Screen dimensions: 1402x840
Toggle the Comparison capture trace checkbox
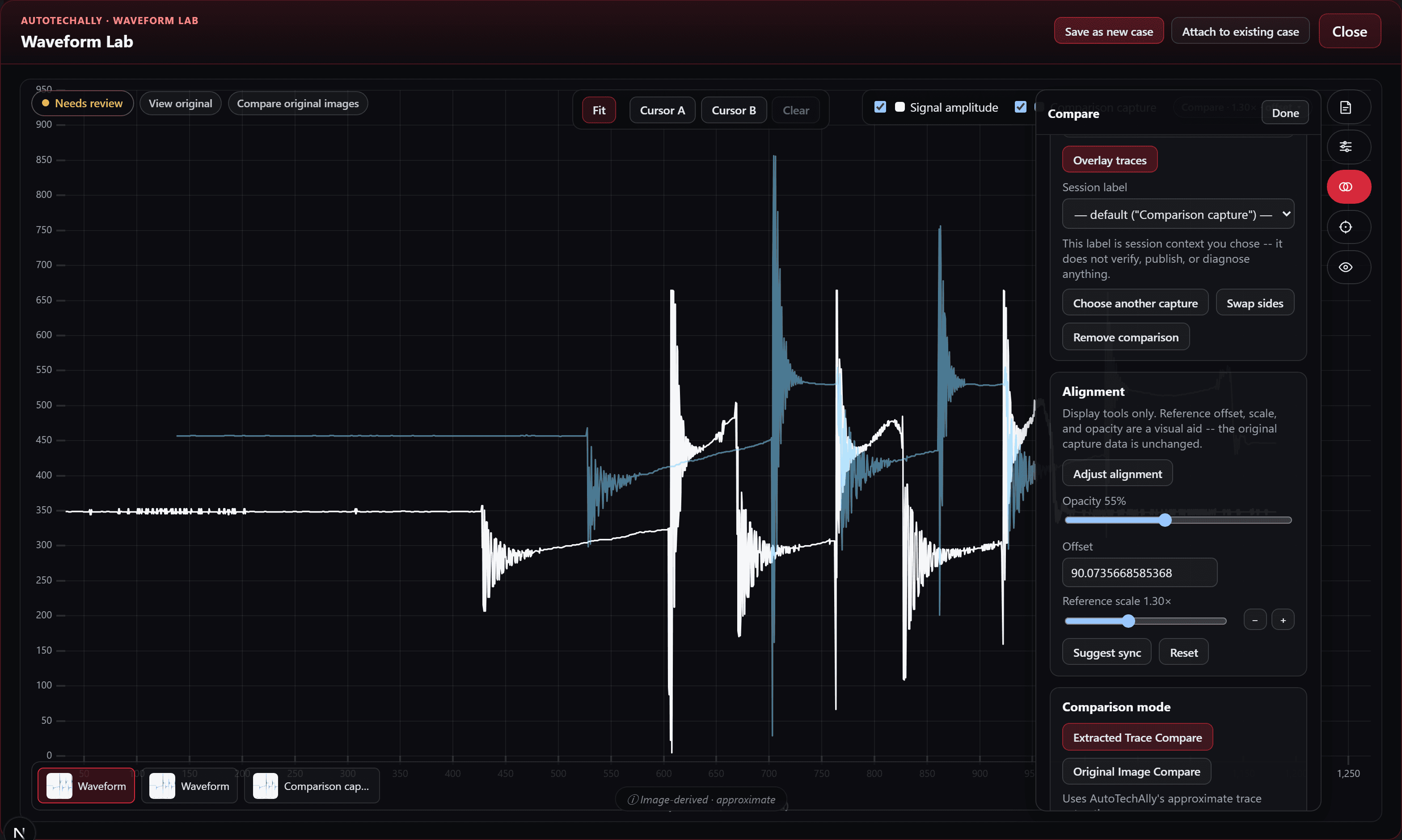(1020, 107)
